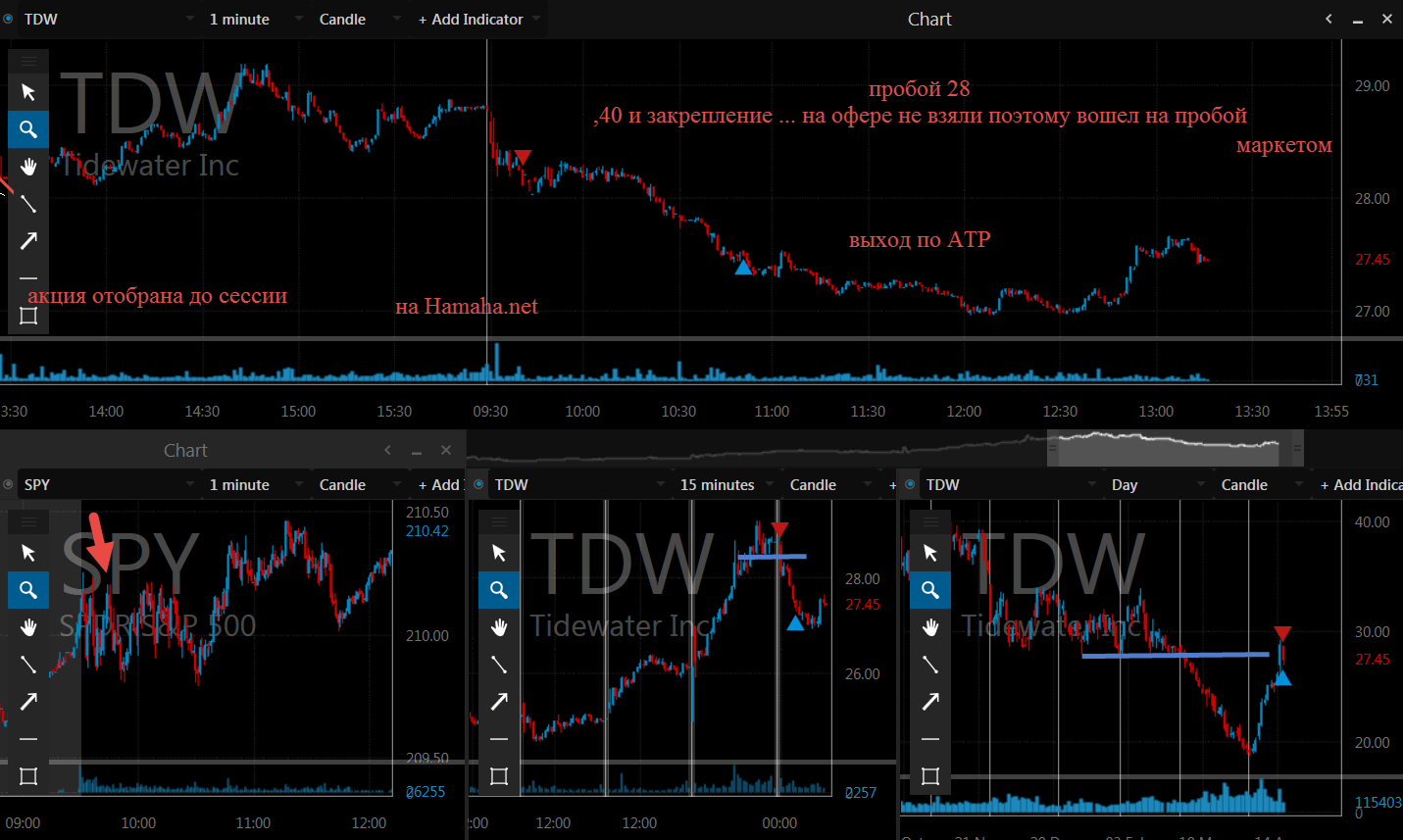Screen dimensions: 1403x840
Task: Click the 27.45 price label on the top TDW 1 minute chart axis
Action: tap(1372, 260)
